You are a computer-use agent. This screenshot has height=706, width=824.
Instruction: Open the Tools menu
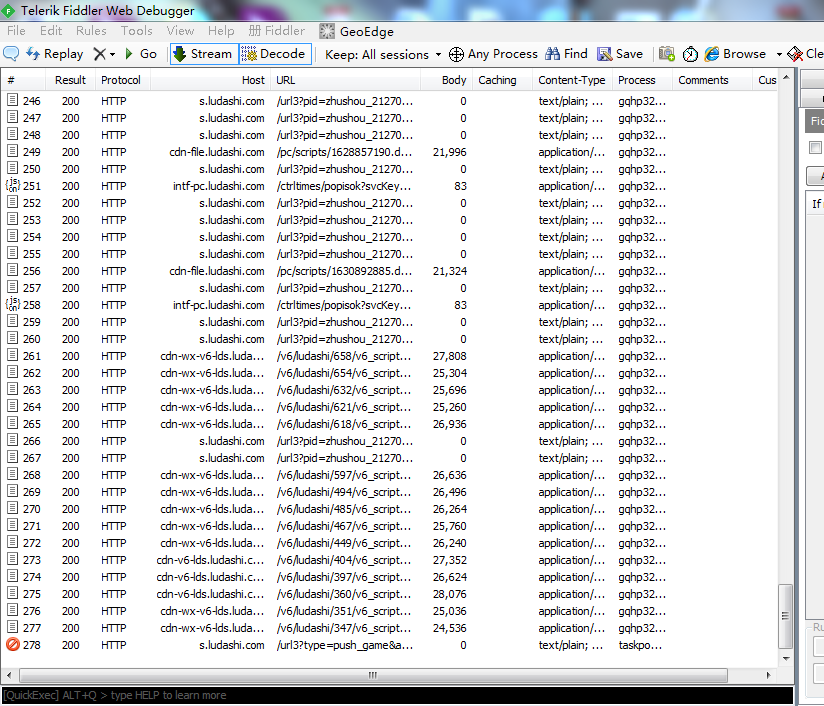click(x=137, y=31)
